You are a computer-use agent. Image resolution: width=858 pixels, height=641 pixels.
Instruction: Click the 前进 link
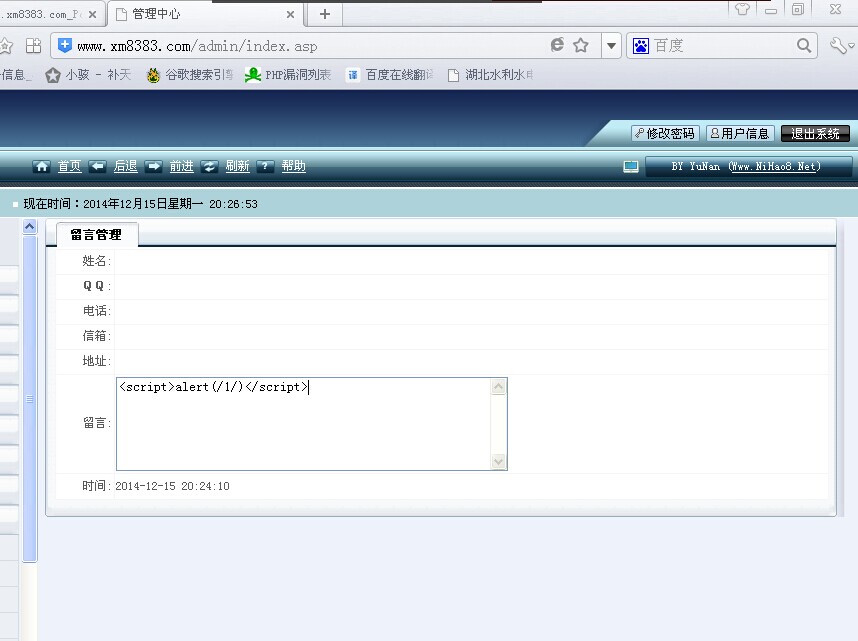(x=182, y=166)
